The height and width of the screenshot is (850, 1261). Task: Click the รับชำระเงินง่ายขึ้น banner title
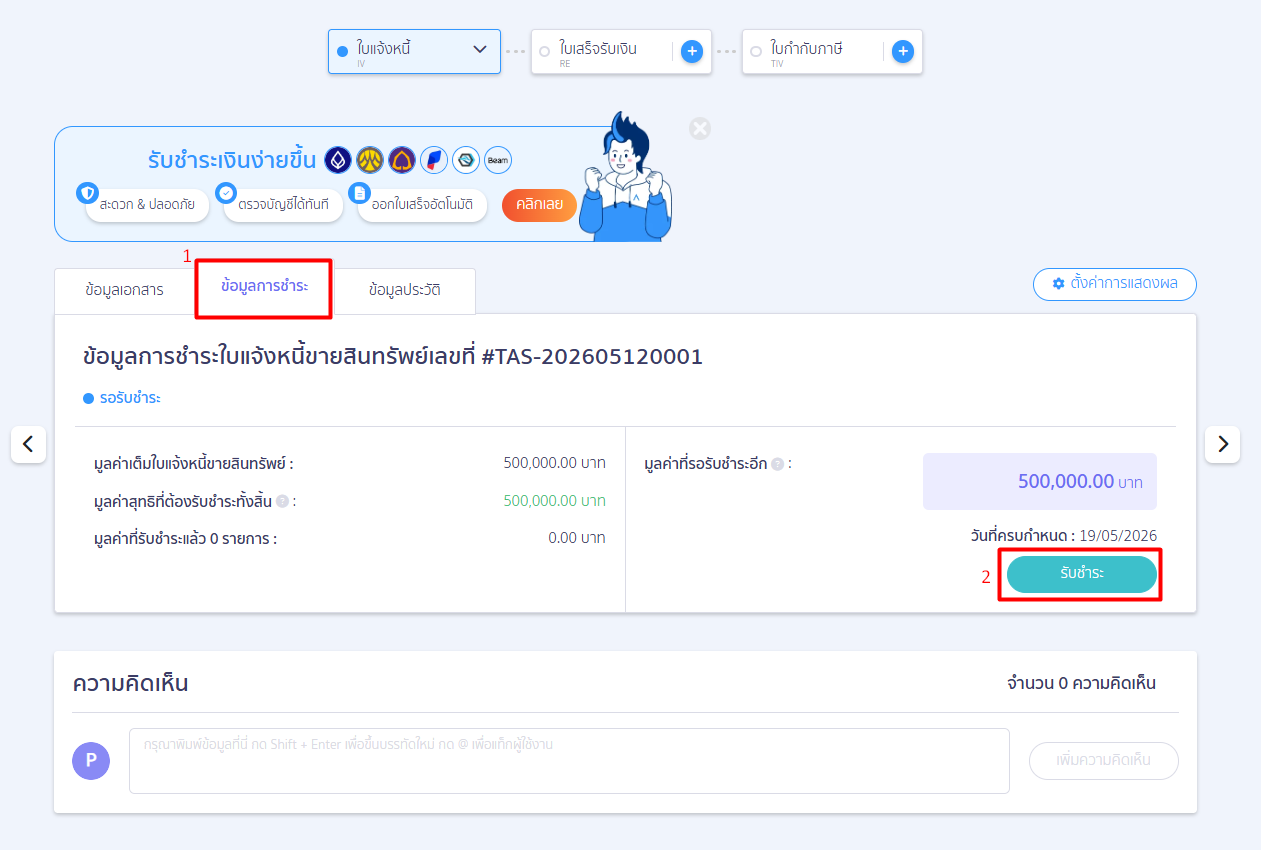(232, 160)
